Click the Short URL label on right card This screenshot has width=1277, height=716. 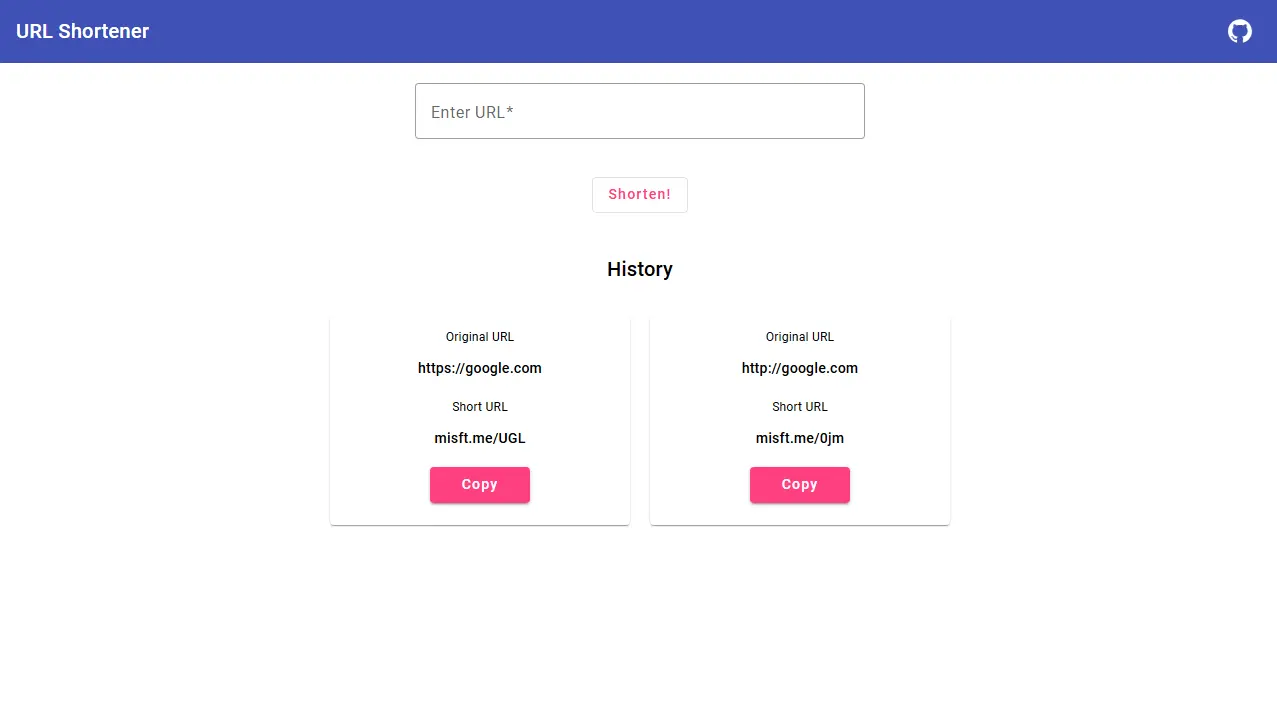point(799,406)
